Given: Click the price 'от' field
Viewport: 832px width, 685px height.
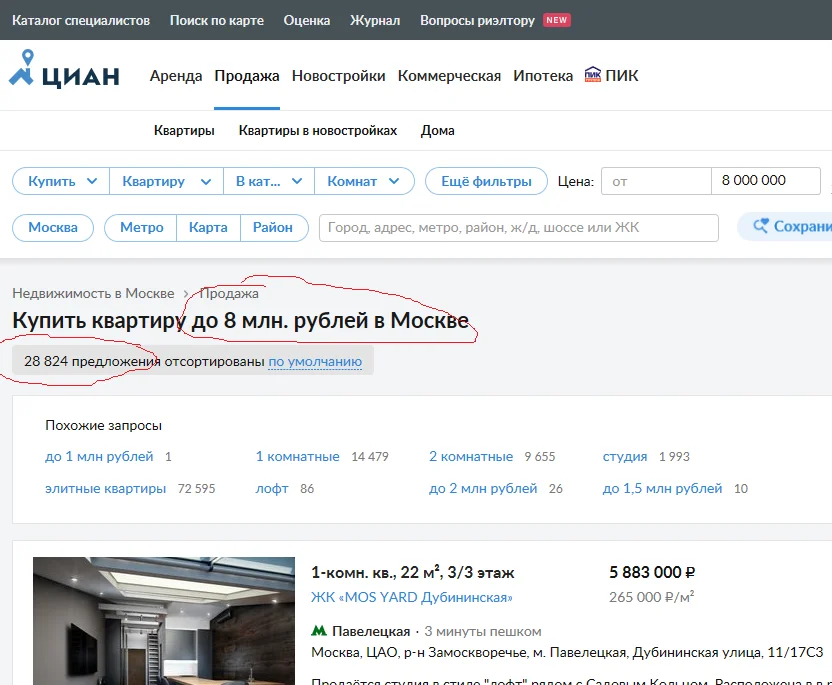Looking at the screenshot, I should (656, 181).
